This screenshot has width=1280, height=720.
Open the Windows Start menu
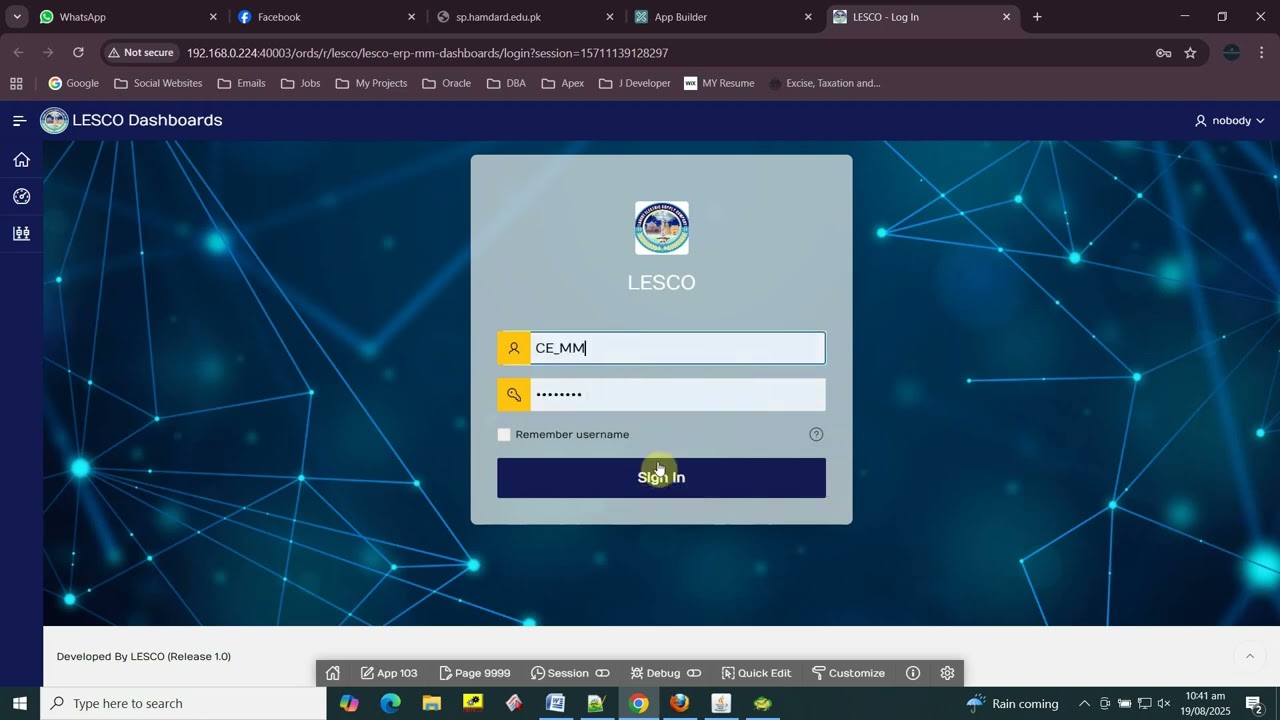[x=19, y=703]
